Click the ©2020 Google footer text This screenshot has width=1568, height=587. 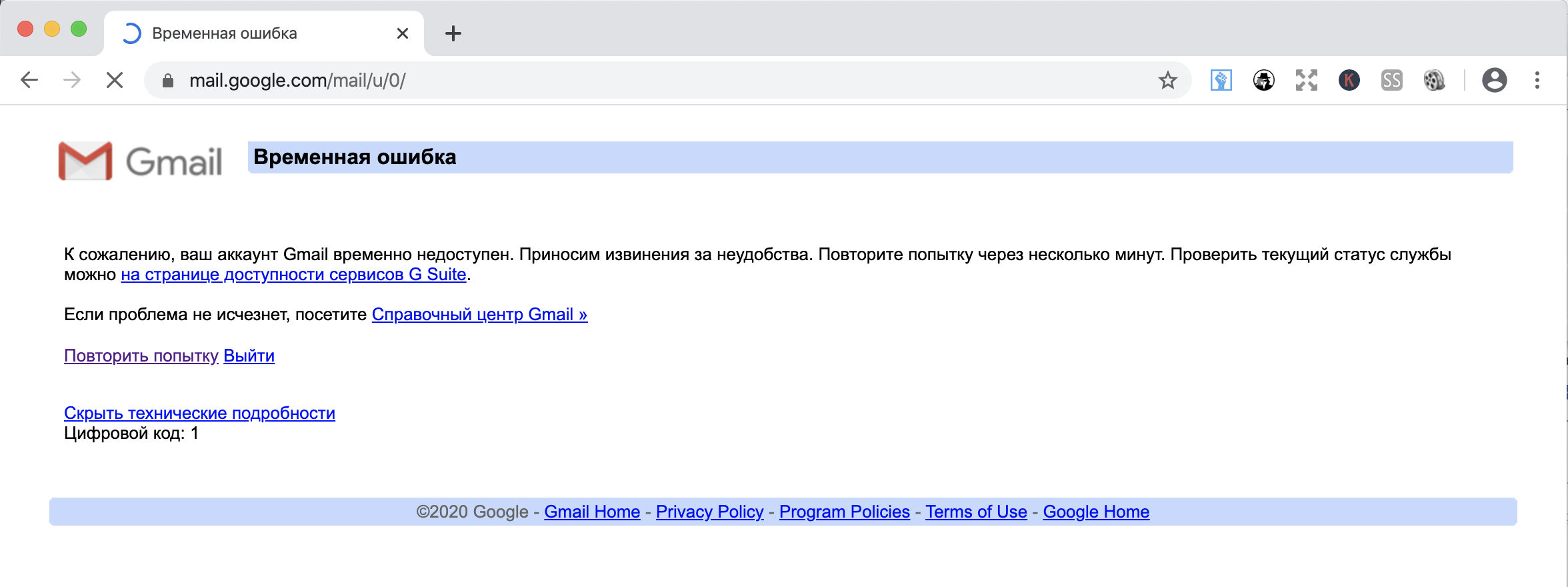tap(472, 512)
